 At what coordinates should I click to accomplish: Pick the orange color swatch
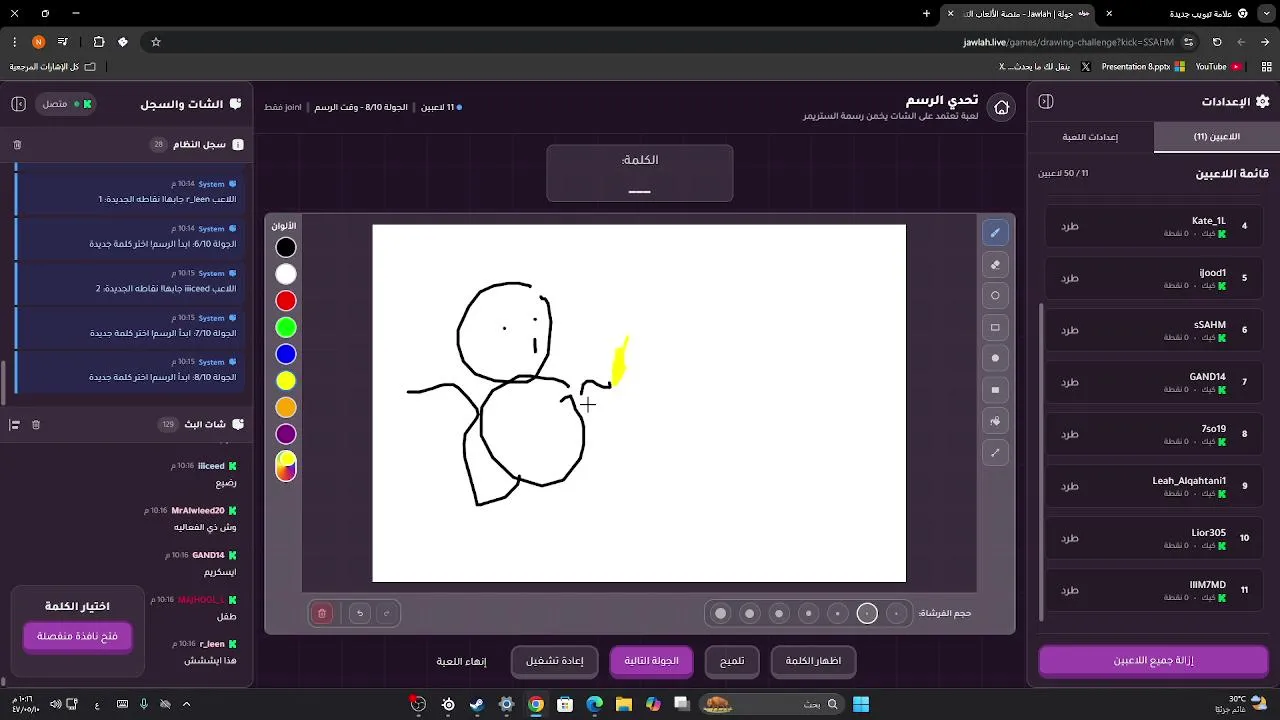(x=286, y=407)
